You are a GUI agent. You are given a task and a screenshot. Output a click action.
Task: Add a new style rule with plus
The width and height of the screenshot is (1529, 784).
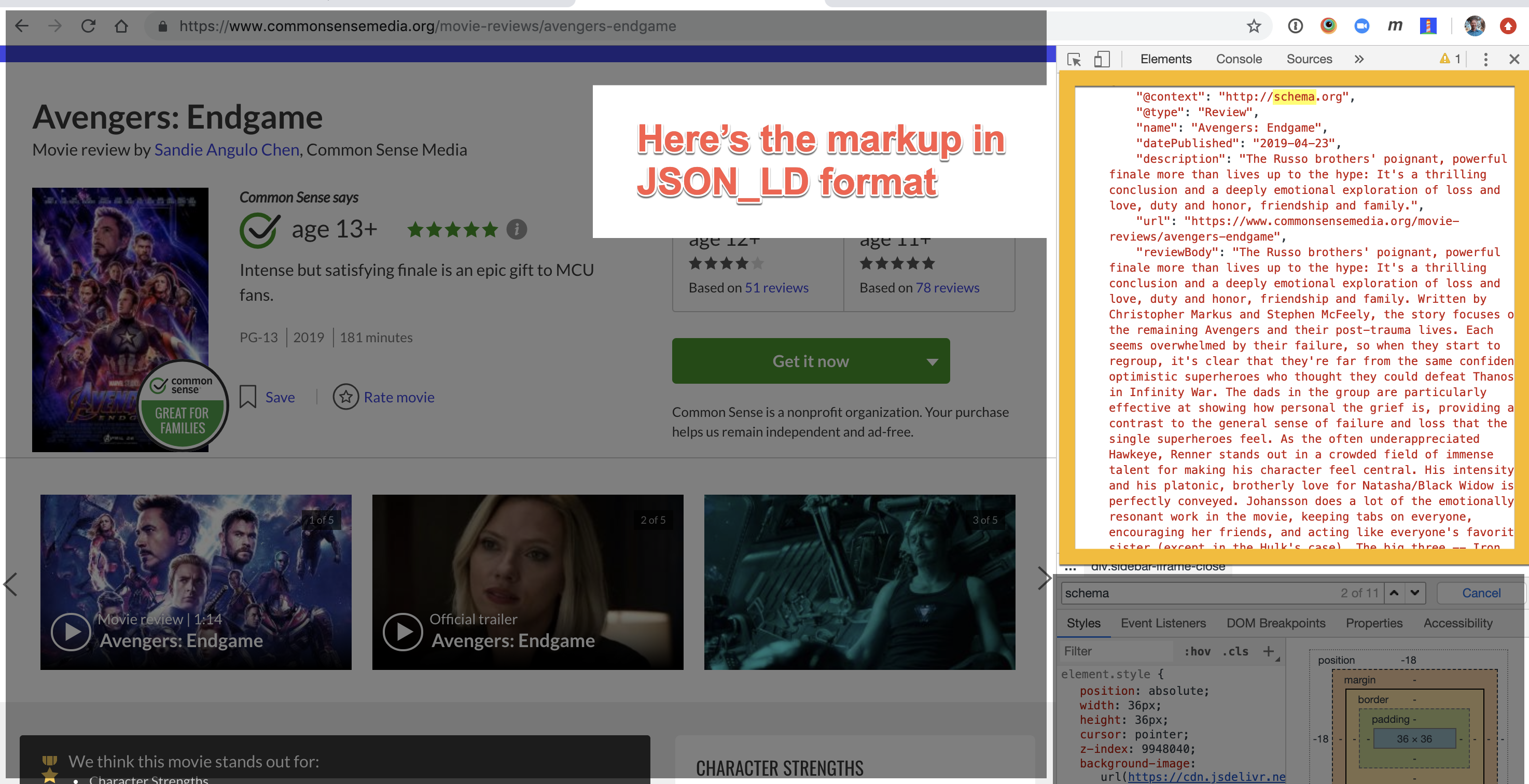click(x=1269, y=651)
